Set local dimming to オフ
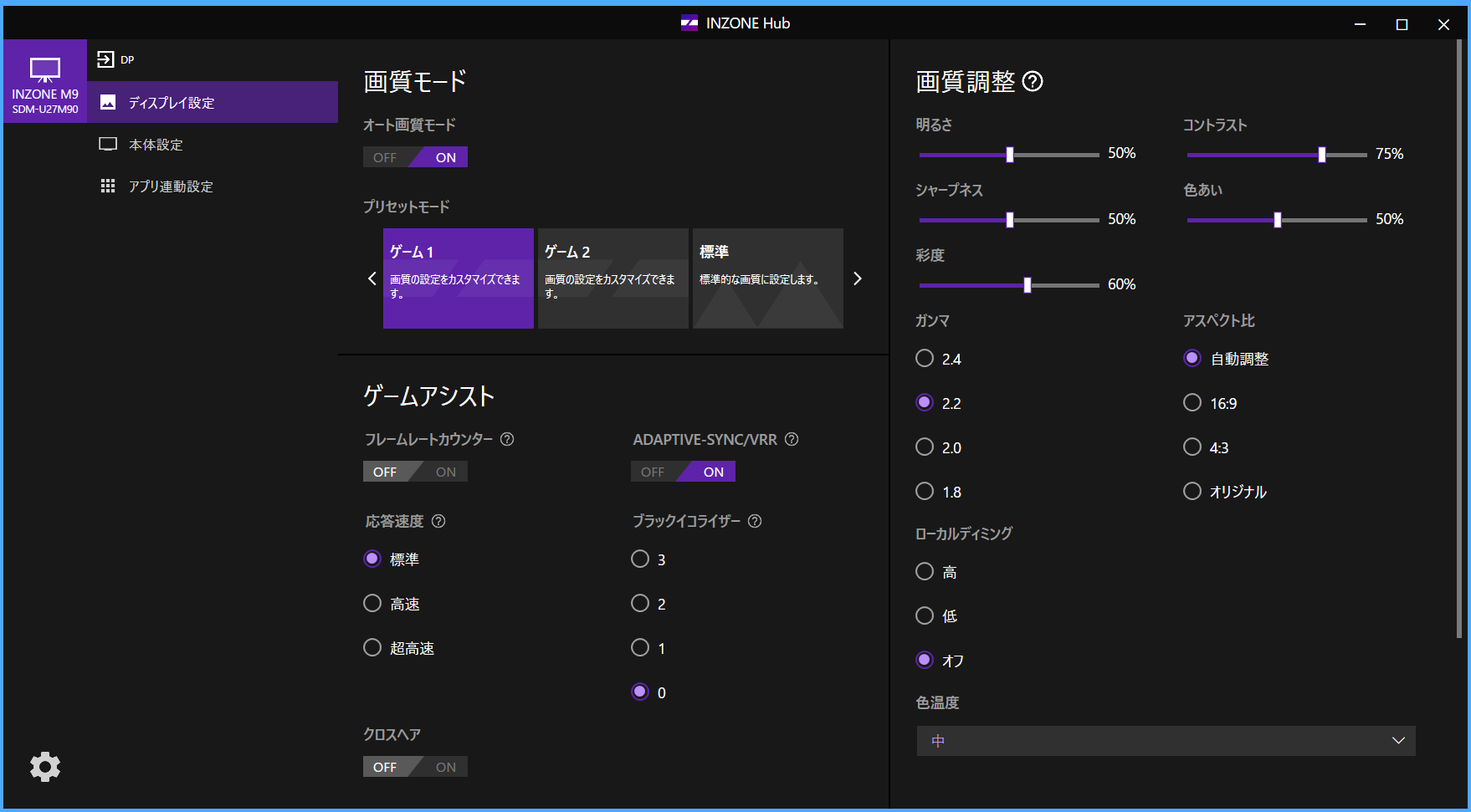Viewport: 1471px width, 812px height. (x=925, y=660)
